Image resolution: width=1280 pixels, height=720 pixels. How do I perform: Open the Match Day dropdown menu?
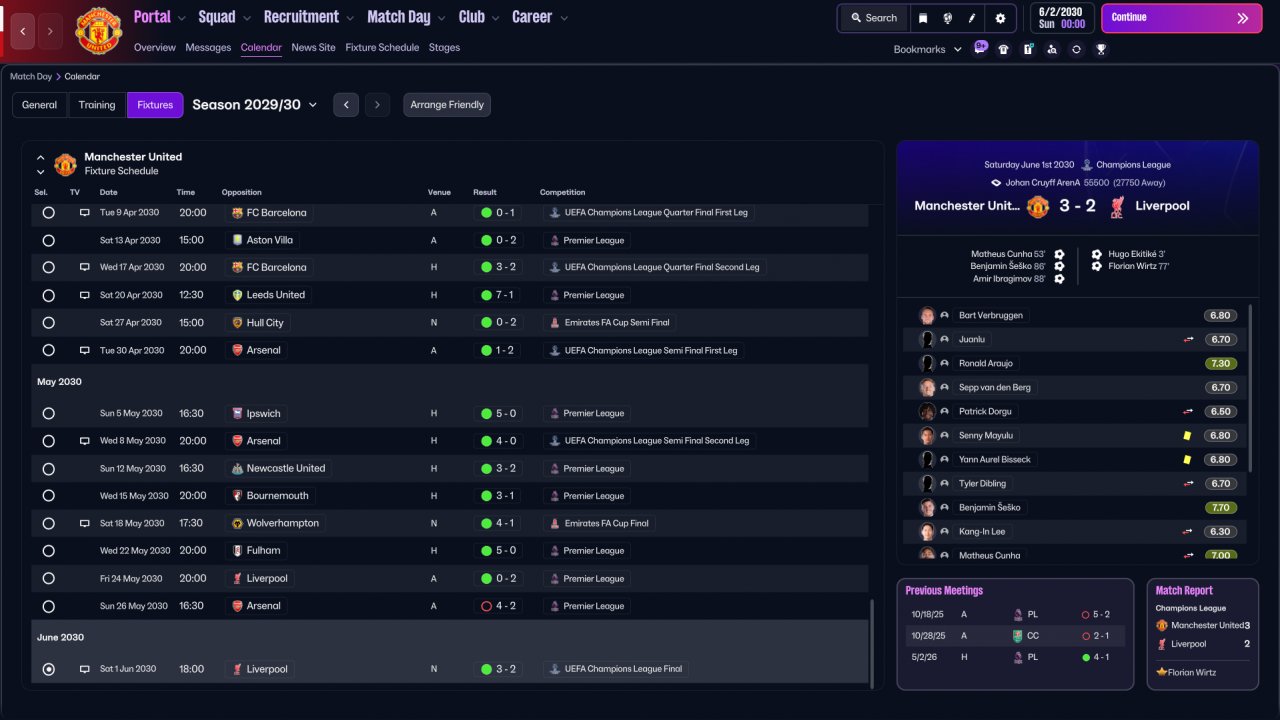click(x=407, y=17)
